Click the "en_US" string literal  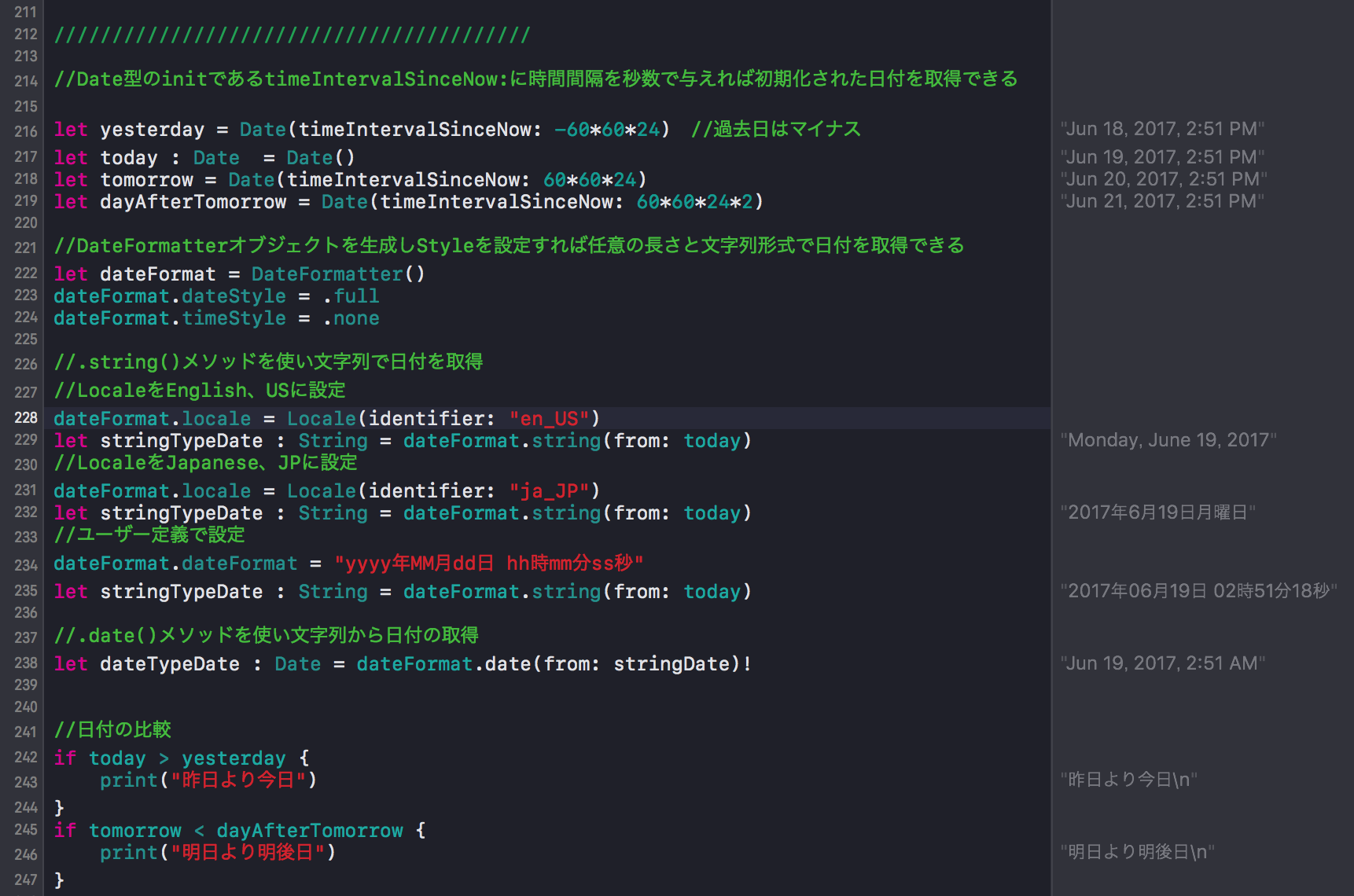pyautogui.click(x=549, y=419)
